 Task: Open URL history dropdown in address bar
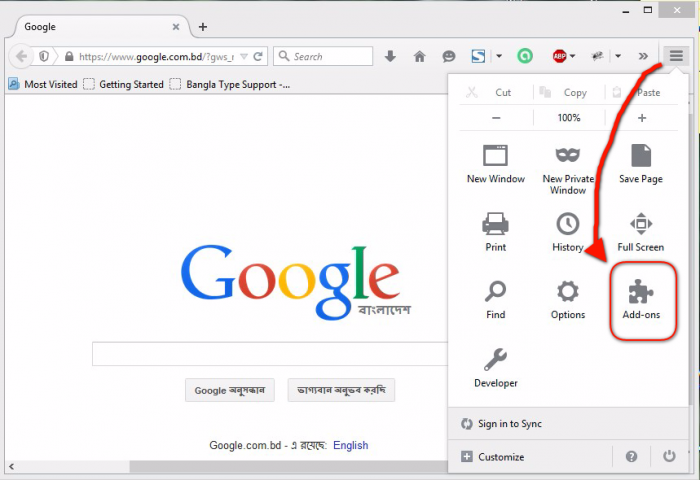(x=244, y=57)
